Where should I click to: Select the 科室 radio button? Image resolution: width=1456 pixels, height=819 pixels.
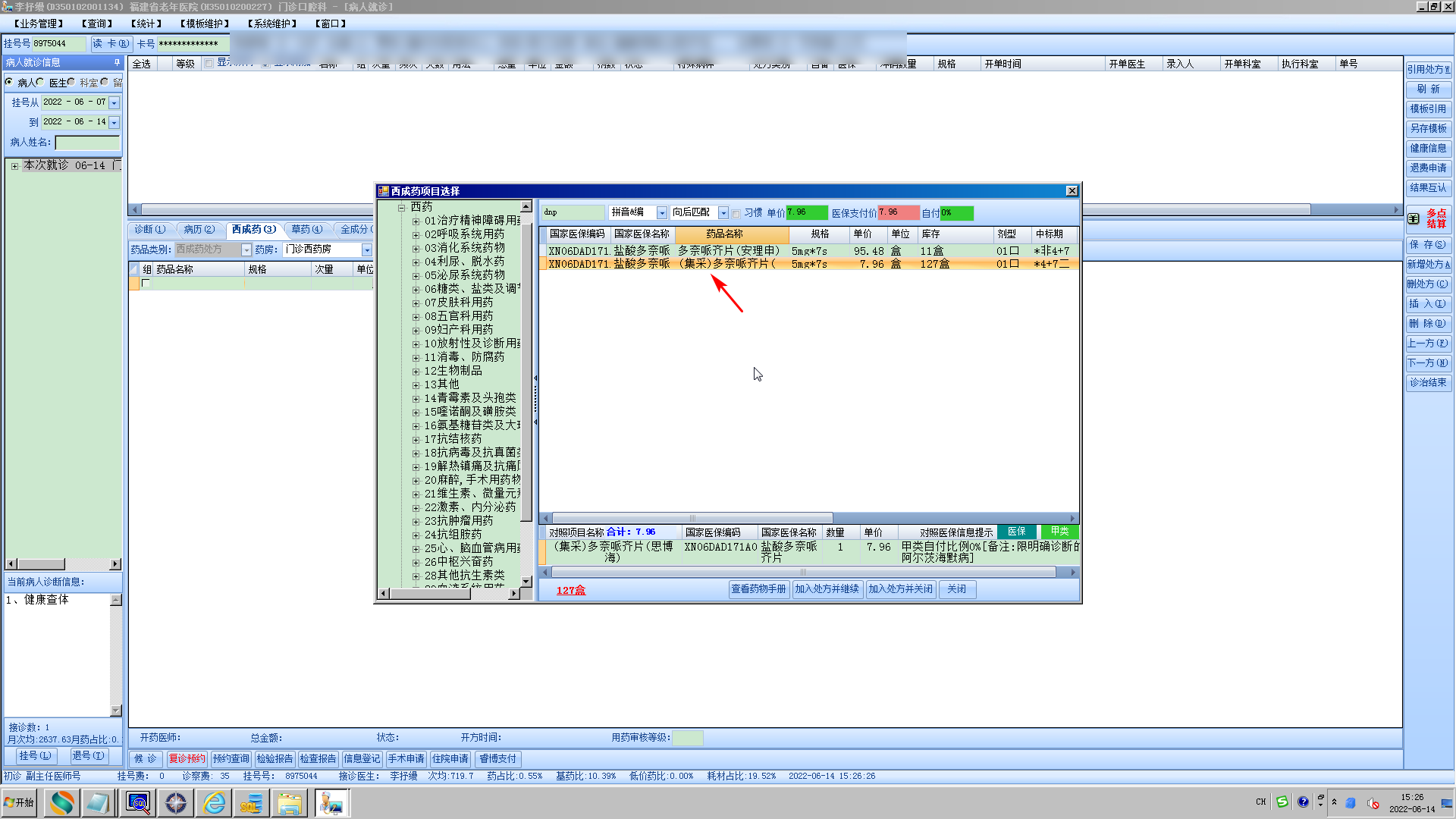(71, 82)
